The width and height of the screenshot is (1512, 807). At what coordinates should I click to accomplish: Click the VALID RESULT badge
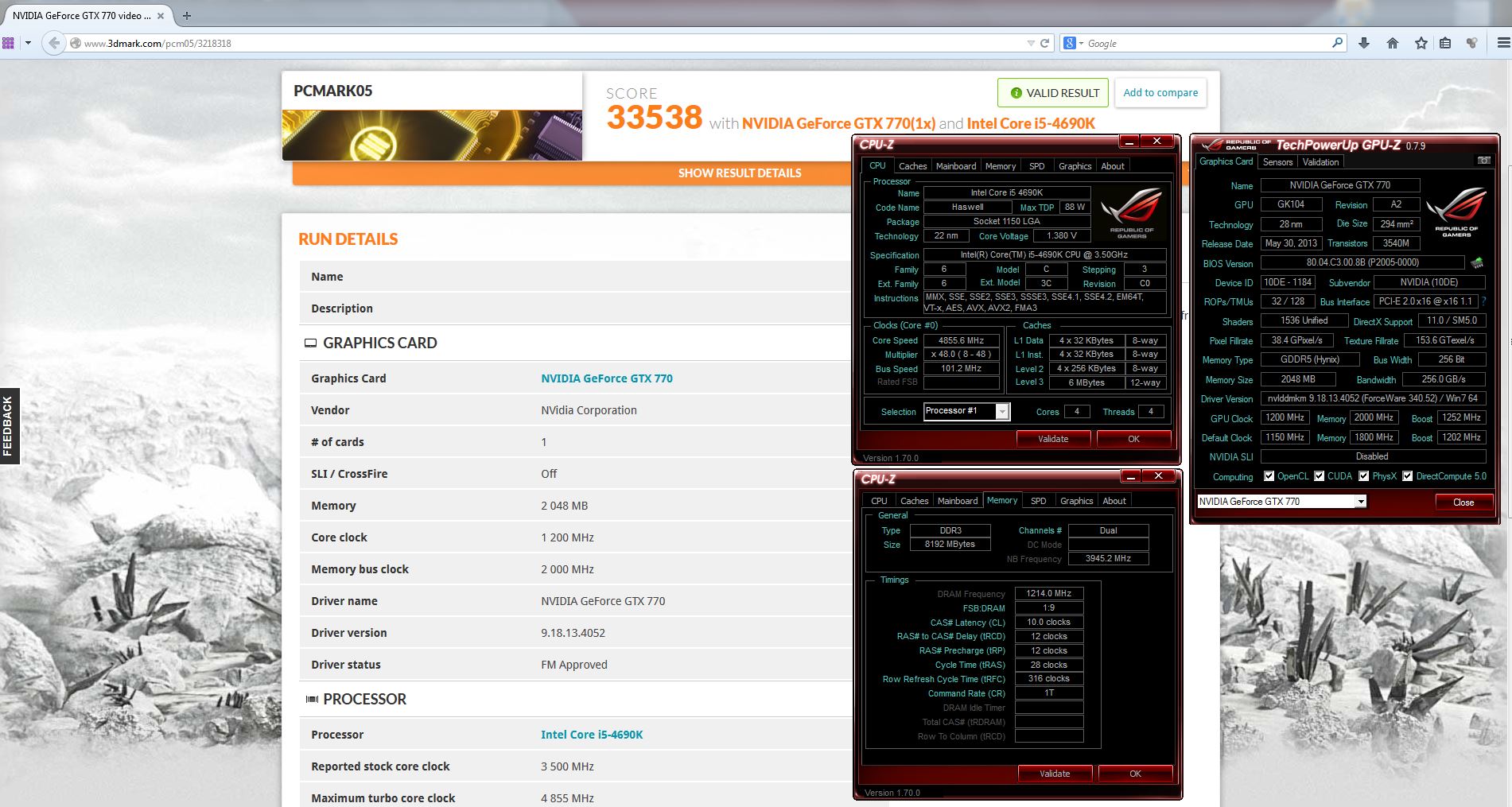tap(1054, 92)
